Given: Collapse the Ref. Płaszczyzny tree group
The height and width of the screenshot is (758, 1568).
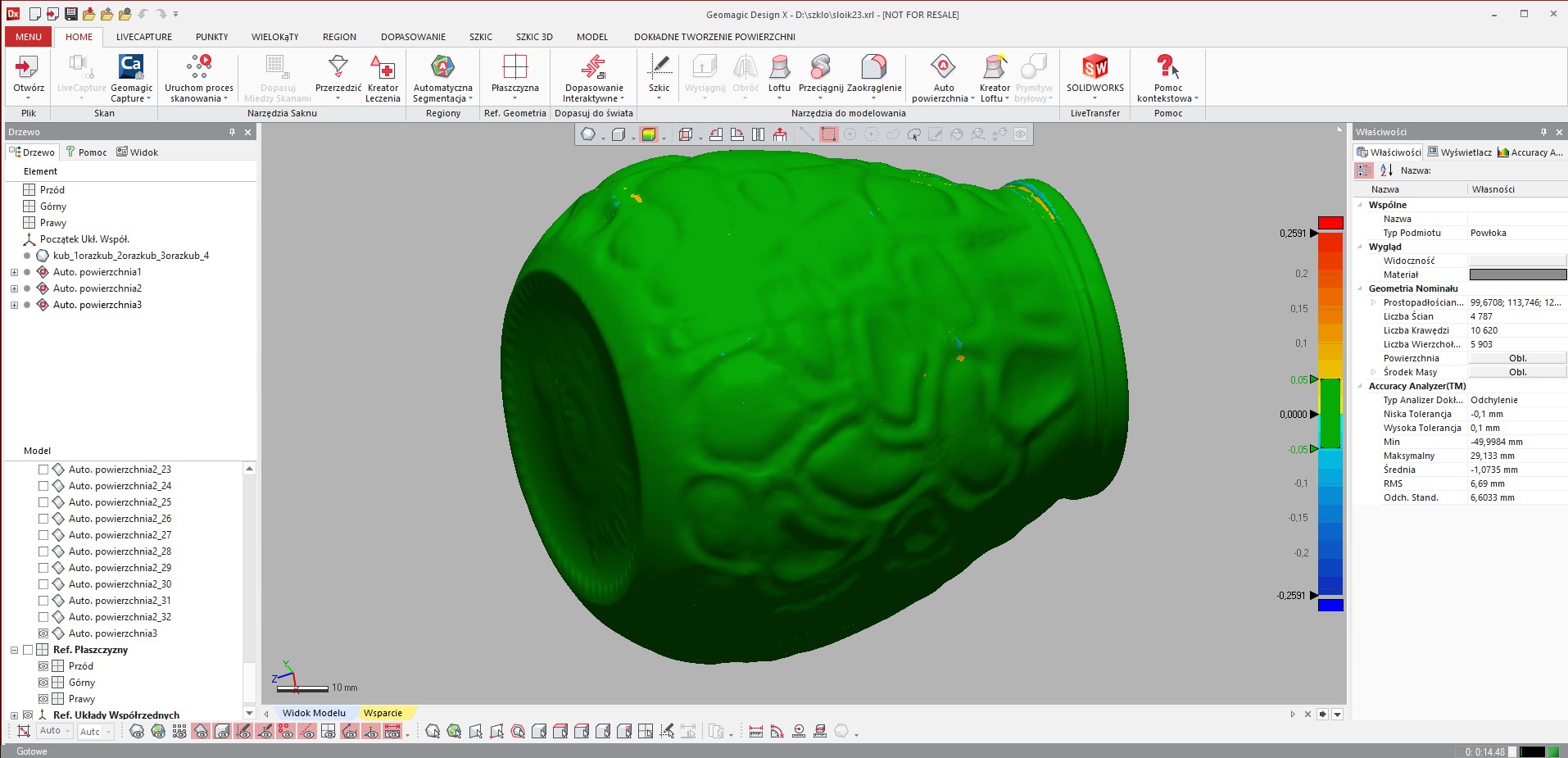Looking at the screenshot, I should click(14, 650).
